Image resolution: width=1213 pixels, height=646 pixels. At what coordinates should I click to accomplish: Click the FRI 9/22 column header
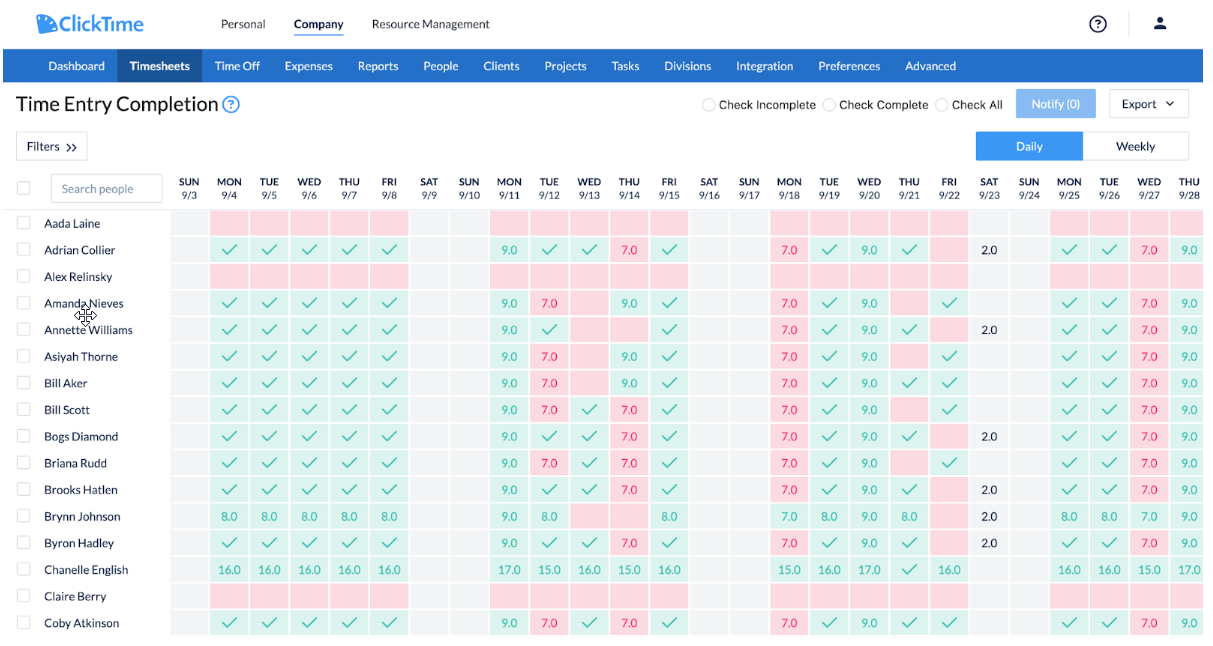point(949,188)
